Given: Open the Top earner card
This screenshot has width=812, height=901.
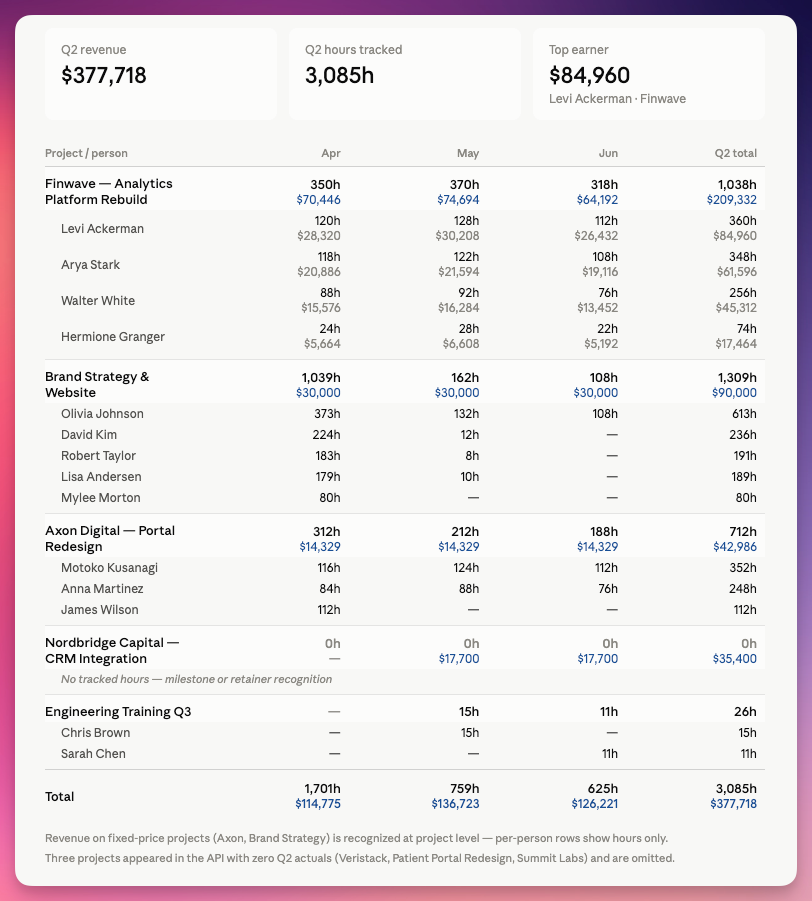Looking at the screenshot, I should click(x=649, y=74).
